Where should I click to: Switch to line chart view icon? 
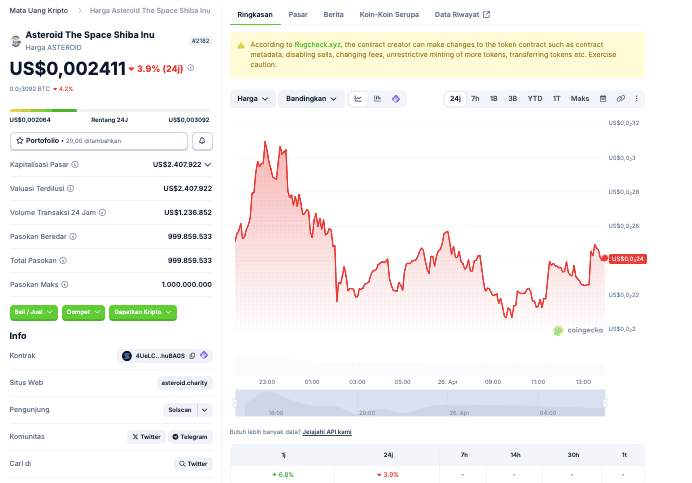[358, 99]
